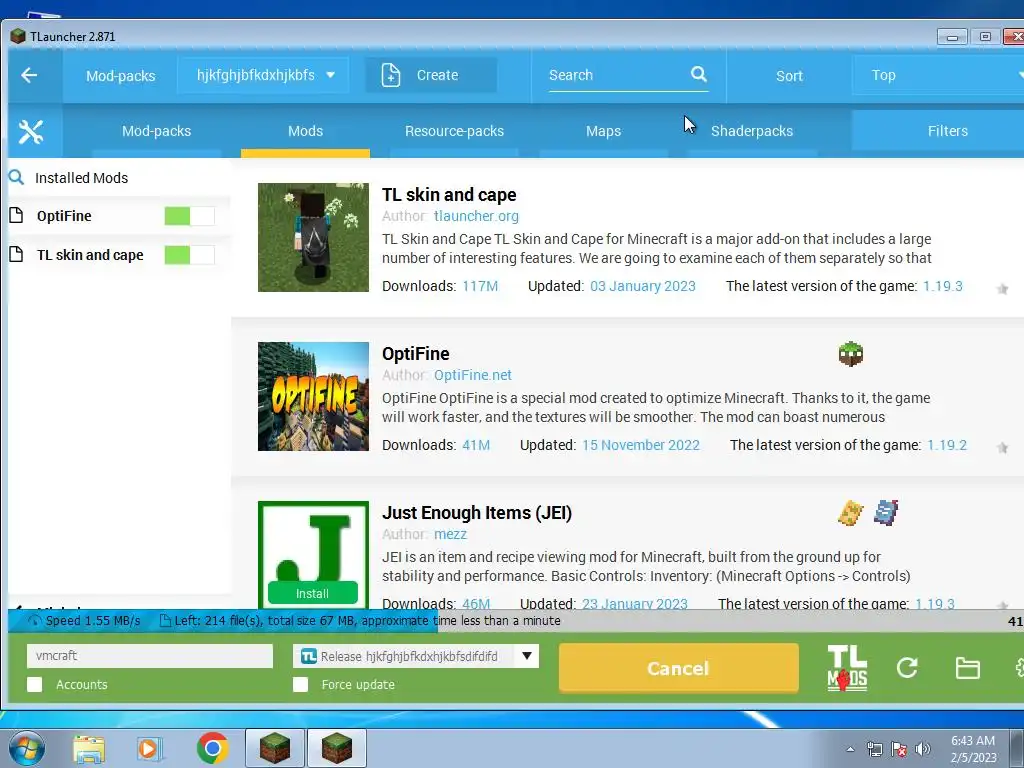Click the Installed Mods search magnifier icon
Viewport: 1024px width, 768px height.
click(x=16, y=177)
